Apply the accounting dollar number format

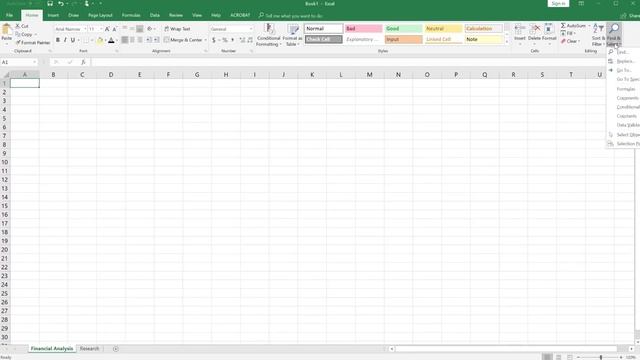coord(213,40)
